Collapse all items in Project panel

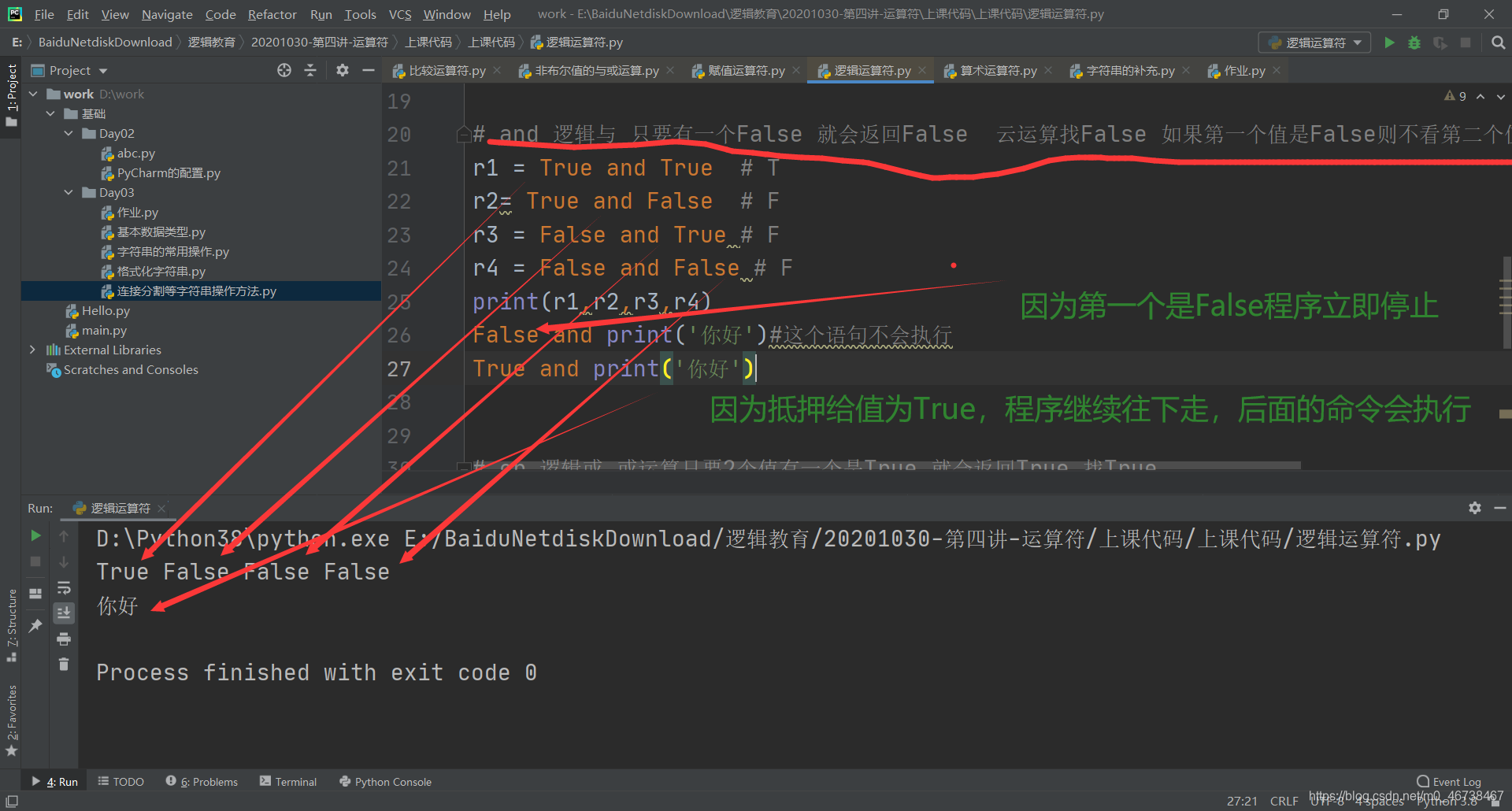pyautogui.click(x=310, y=70)
